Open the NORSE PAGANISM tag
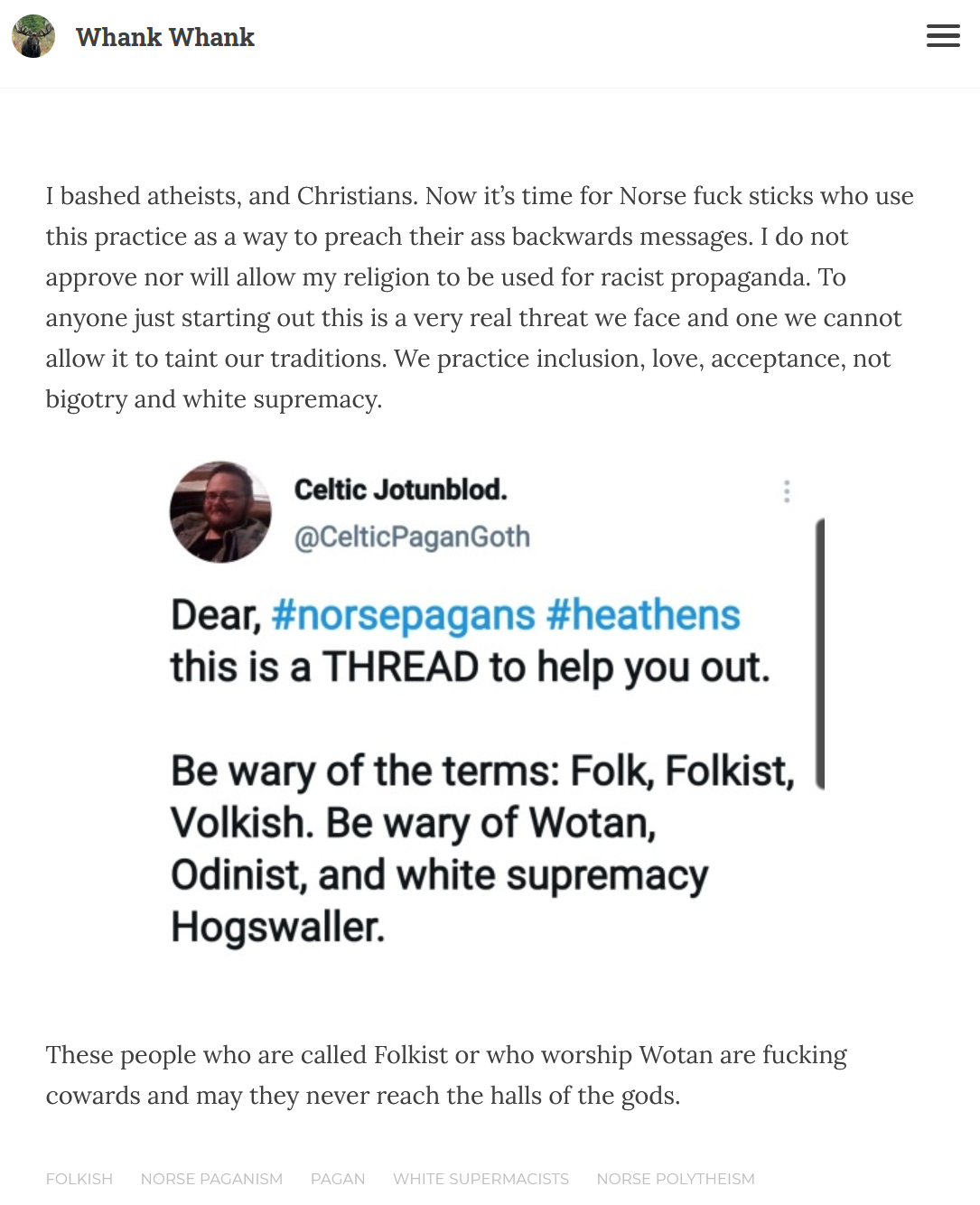The height and width of the screenshot is (1205, 980). point(211,1179)
